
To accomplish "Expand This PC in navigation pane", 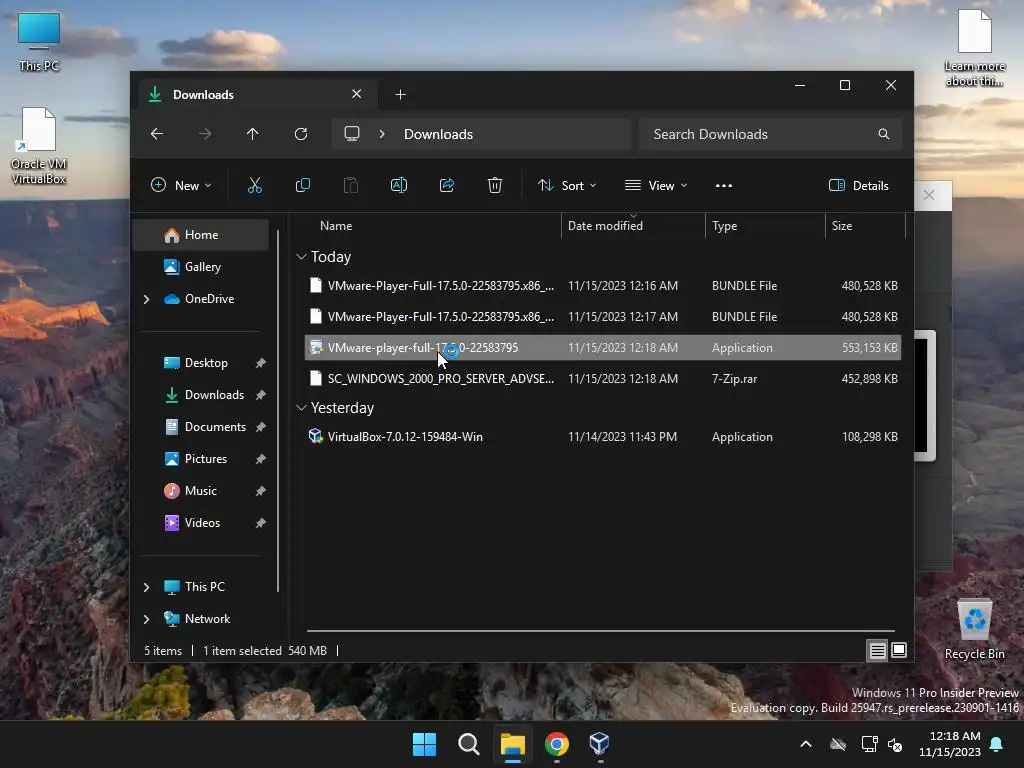I will coord(146,587).
